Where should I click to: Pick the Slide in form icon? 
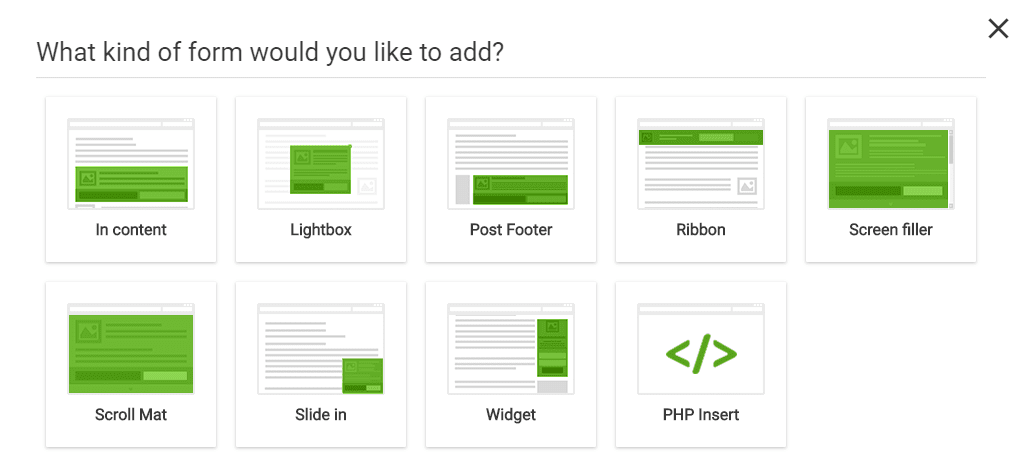click(321, 349)
